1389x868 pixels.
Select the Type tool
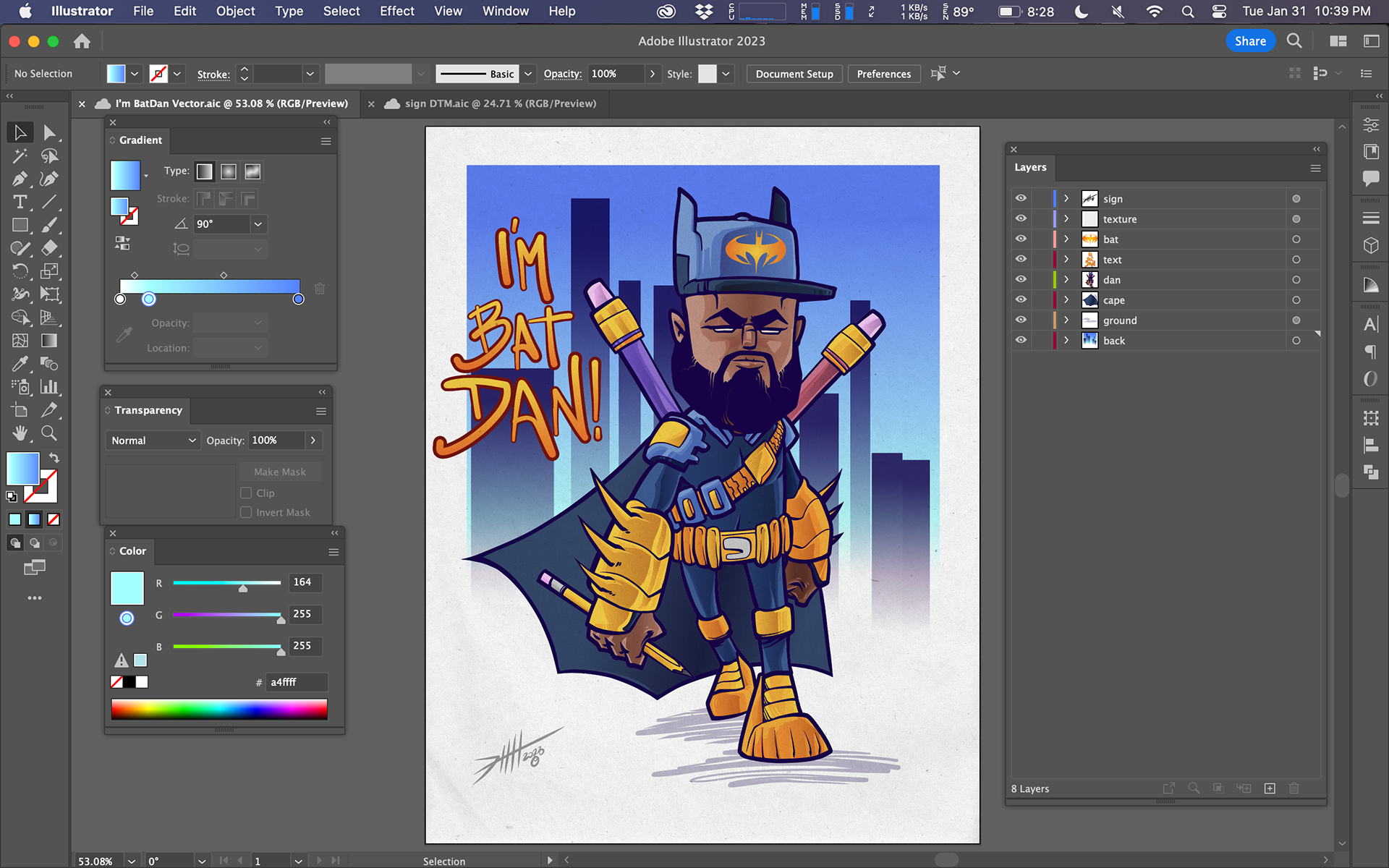(x=20, y=202)
